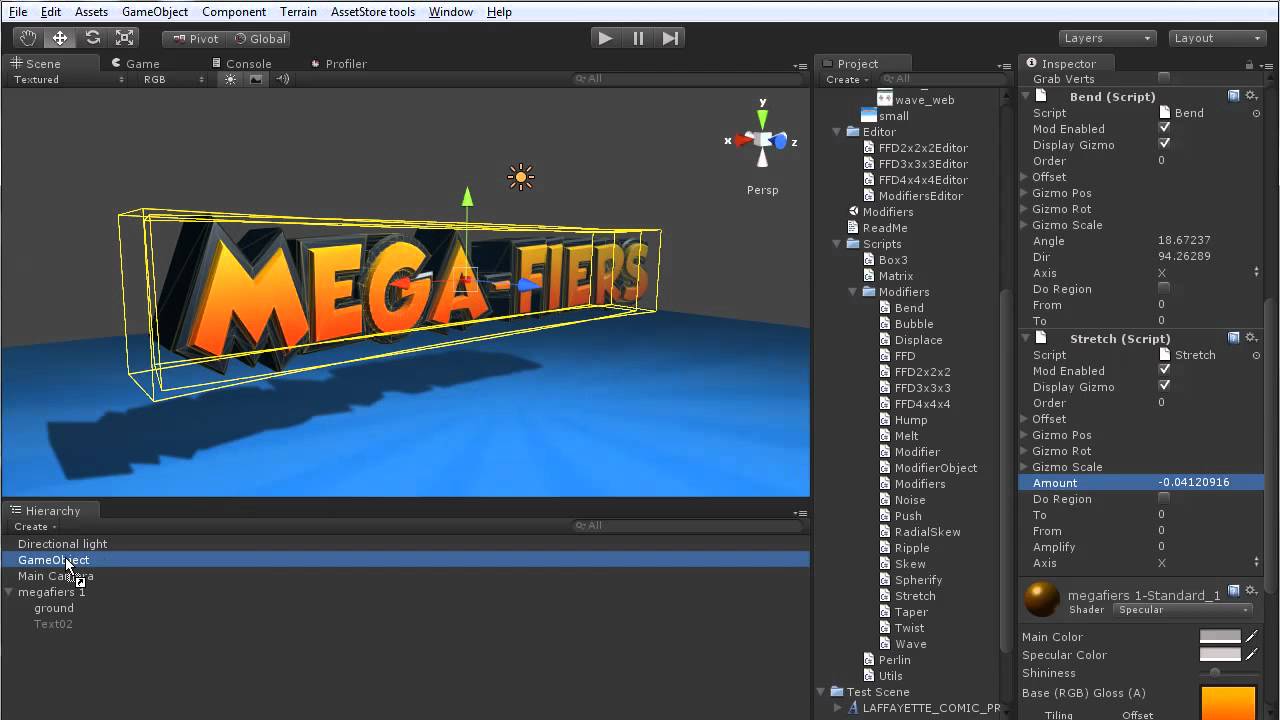This screenshot has height=720, width=1280.
Task: Select Bend script object picker
Action: click(x=1256, y=113)
